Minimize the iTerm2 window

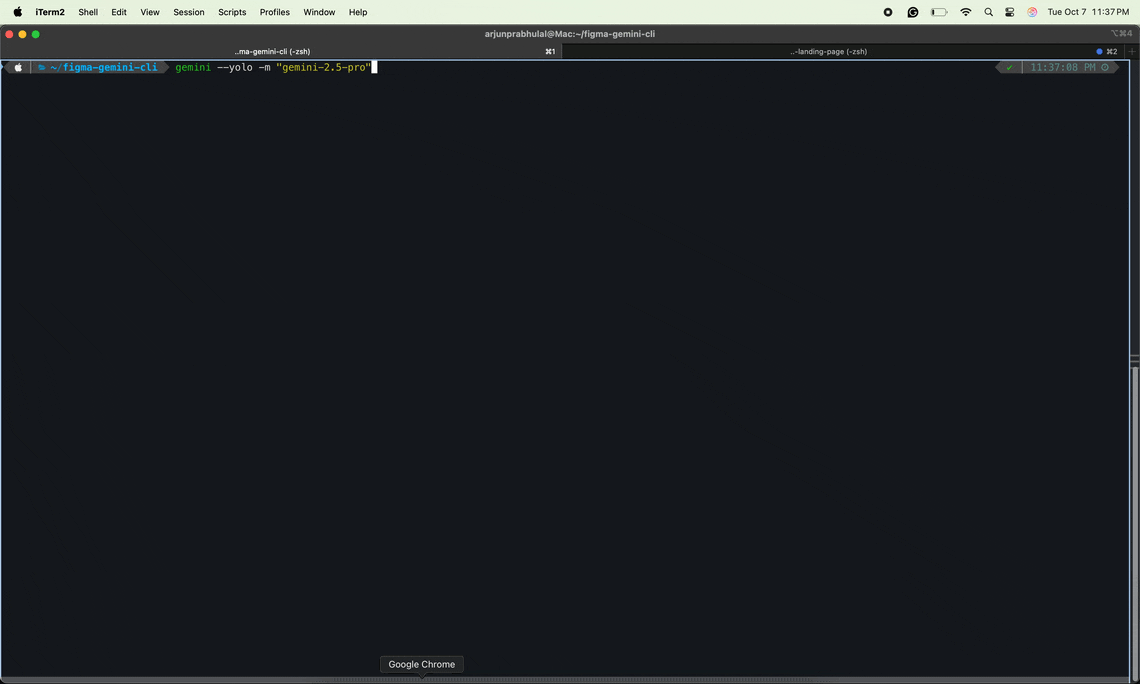[x=23, y=34]
